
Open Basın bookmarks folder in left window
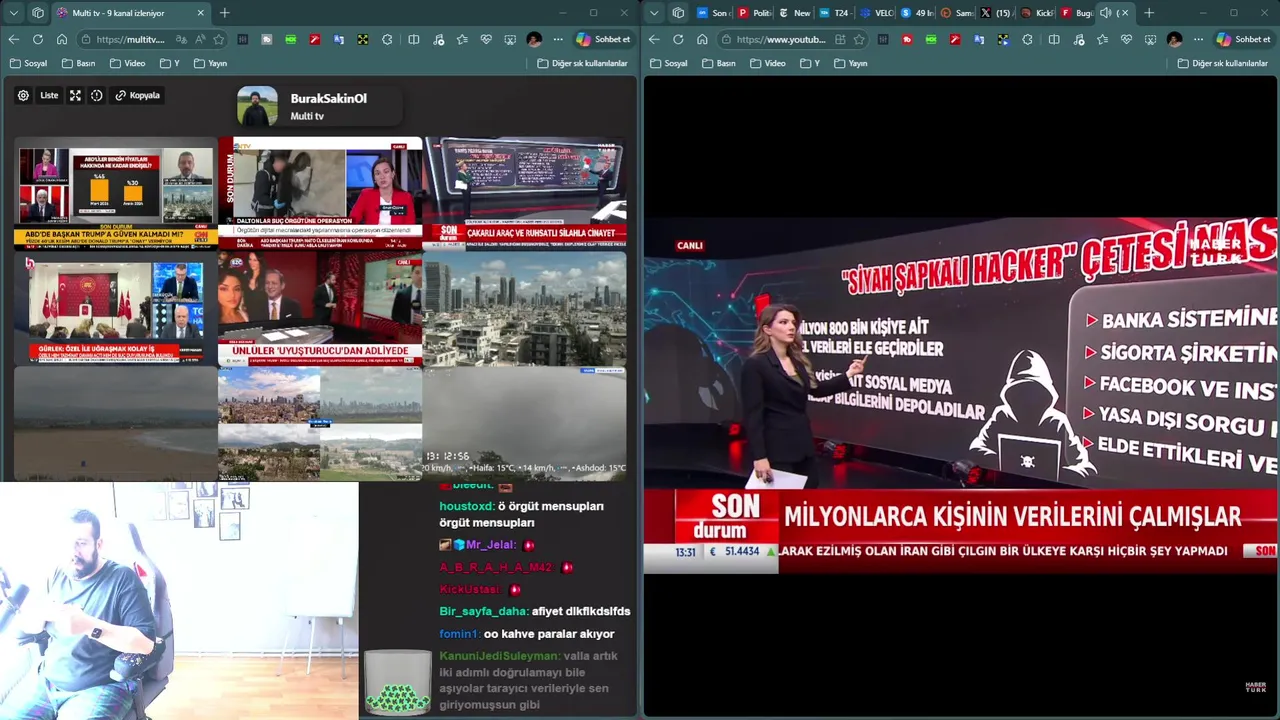(79, 63)
